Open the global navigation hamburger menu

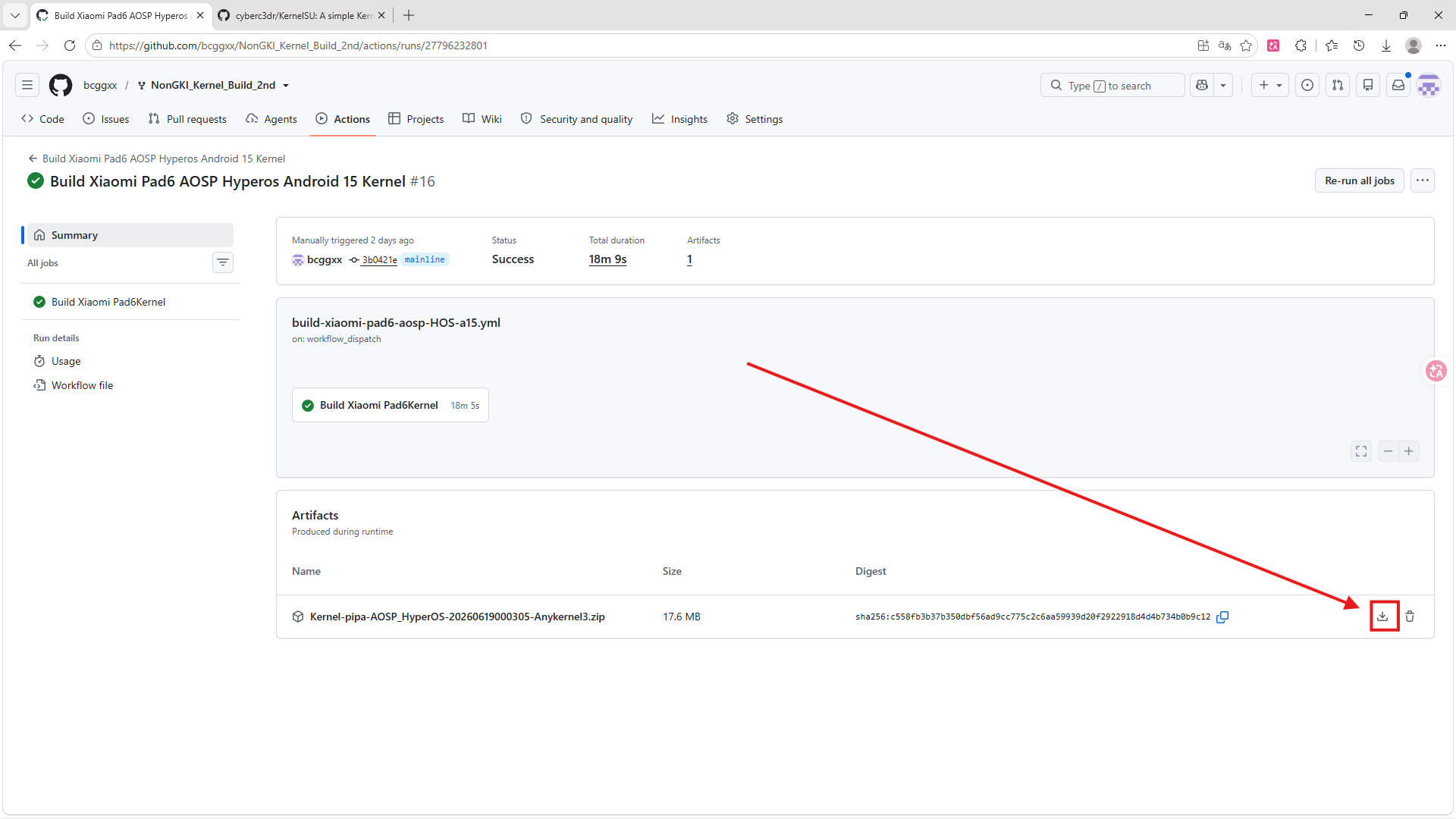tap(27, 86)
